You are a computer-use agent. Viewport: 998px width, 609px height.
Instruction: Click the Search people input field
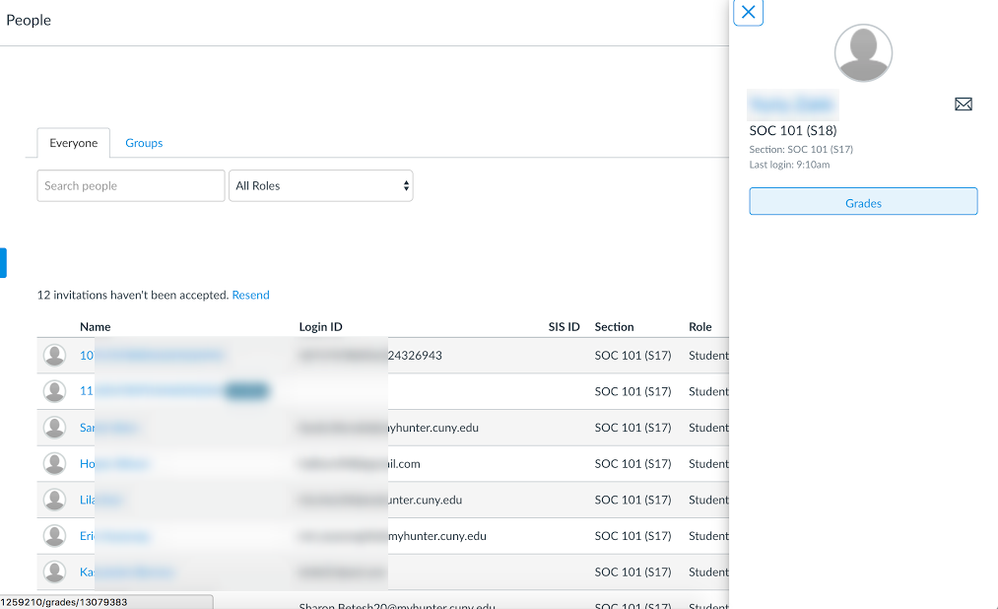(131, 186)
